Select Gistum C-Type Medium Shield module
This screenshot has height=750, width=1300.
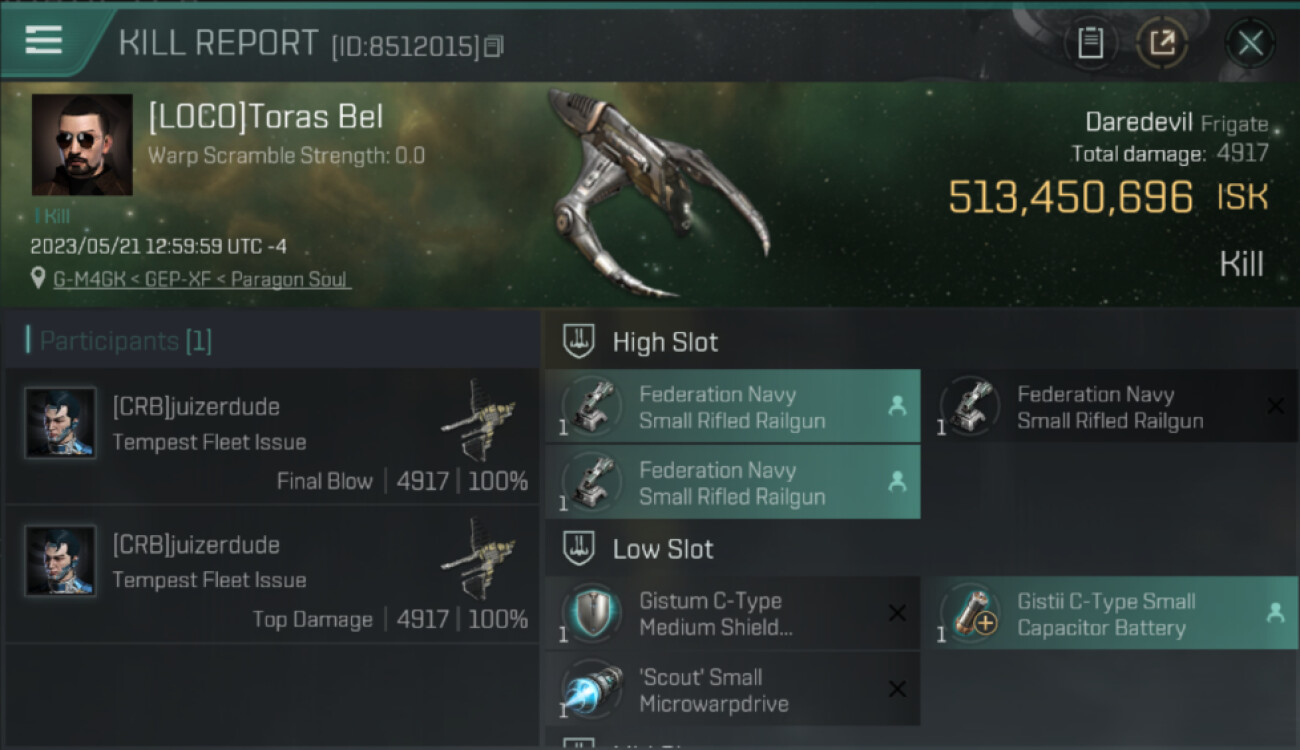tap(733, 614)
